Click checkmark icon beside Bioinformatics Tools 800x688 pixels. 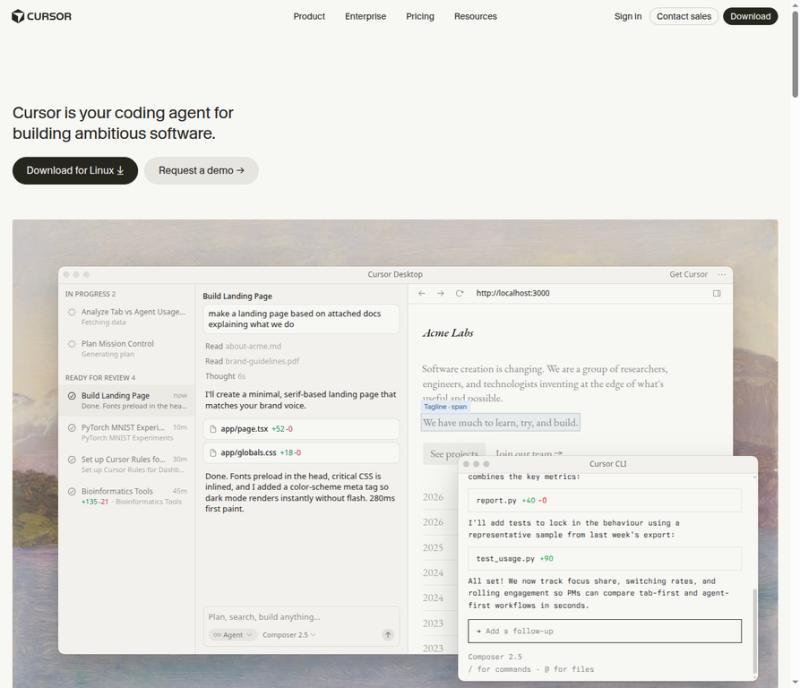(72, 492)
